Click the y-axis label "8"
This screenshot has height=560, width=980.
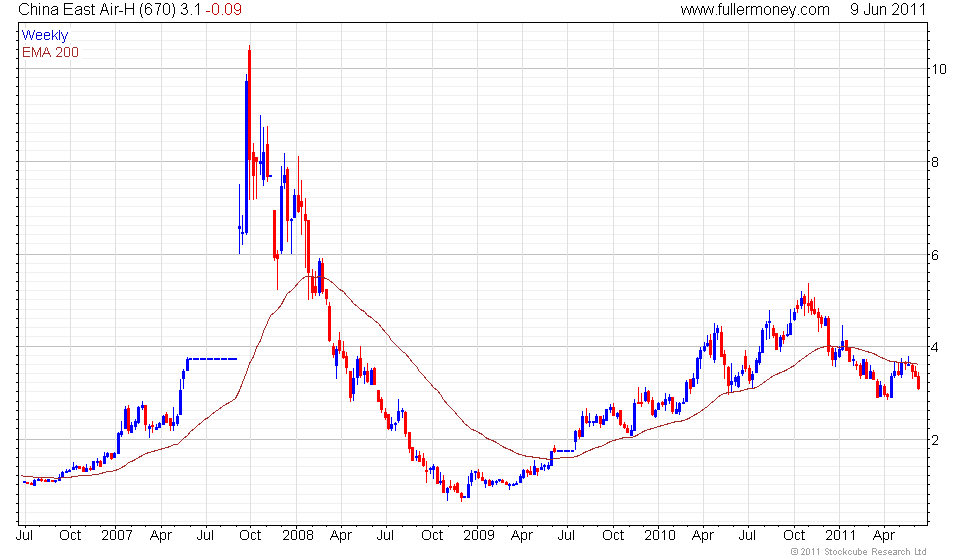coord(935,162)
